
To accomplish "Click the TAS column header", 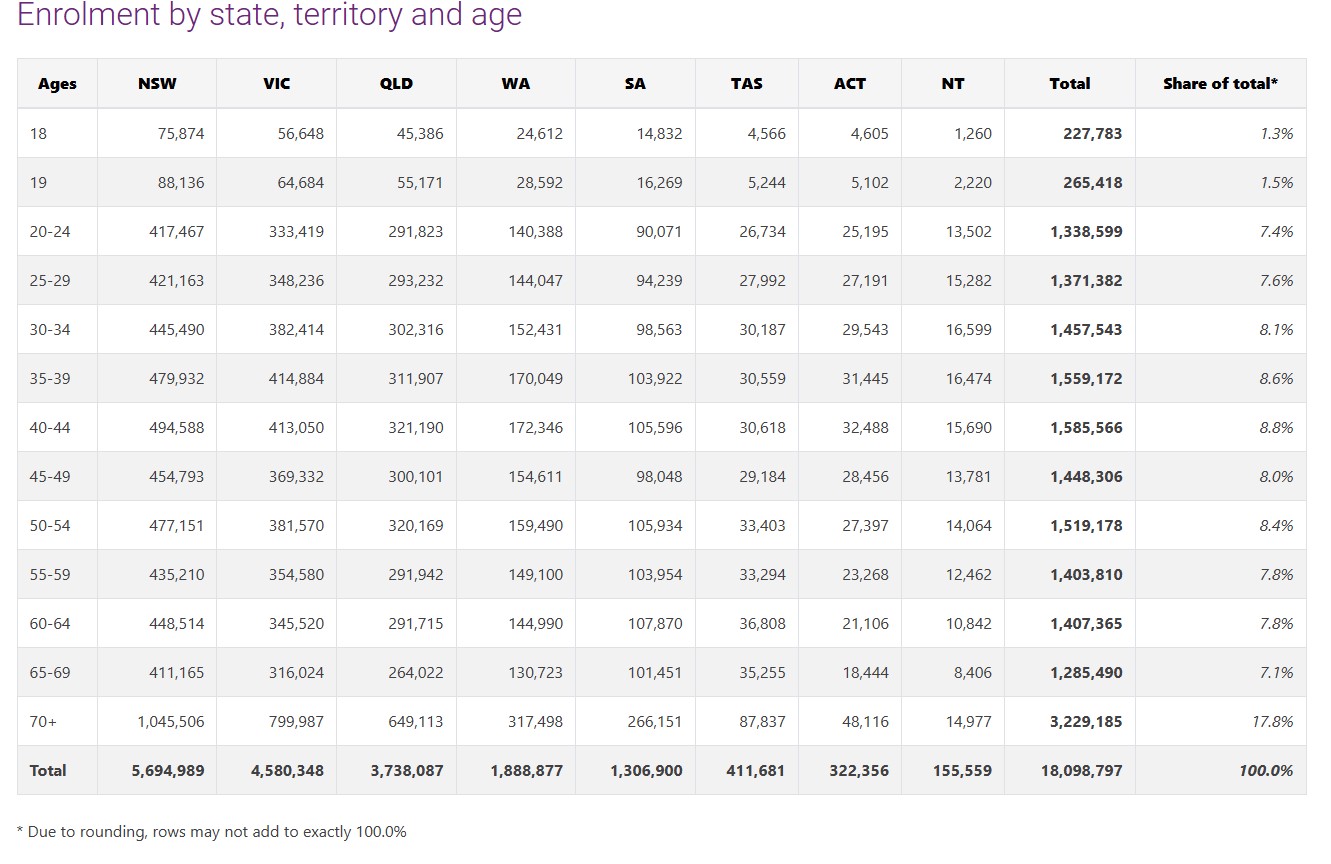I will point(746,84).
